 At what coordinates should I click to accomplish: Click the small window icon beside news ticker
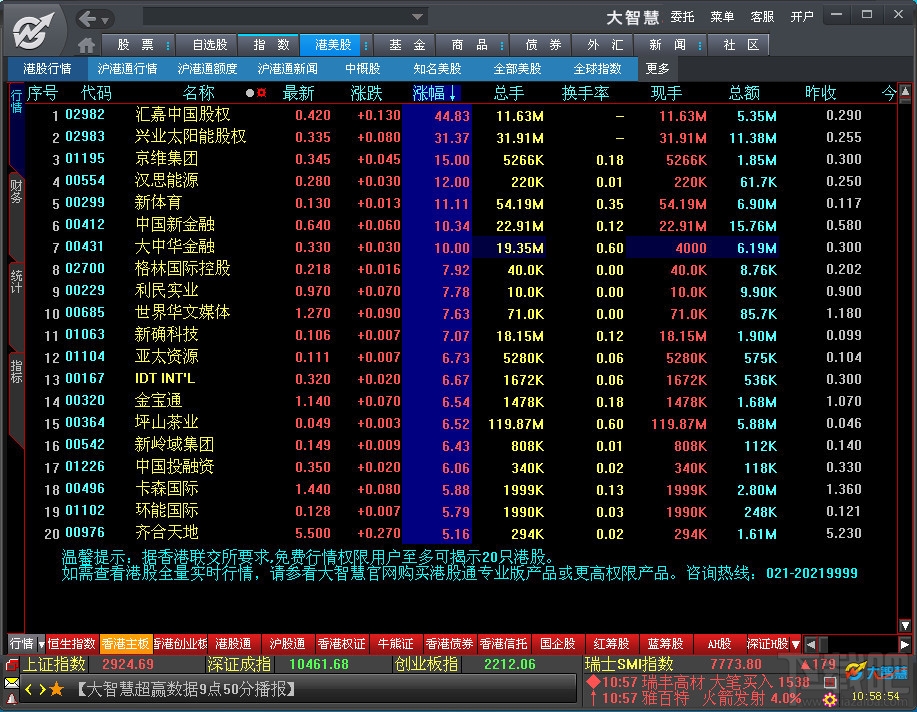830,682
